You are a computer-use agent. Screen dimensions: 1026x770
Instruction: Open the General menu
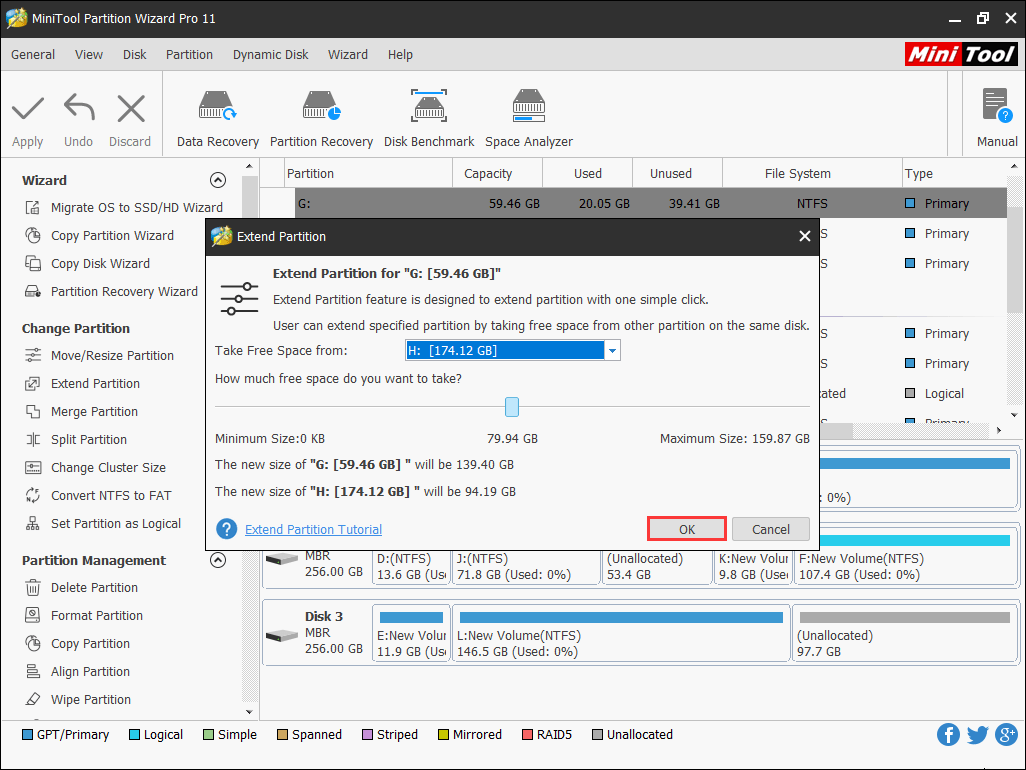(x=33, y=54)
